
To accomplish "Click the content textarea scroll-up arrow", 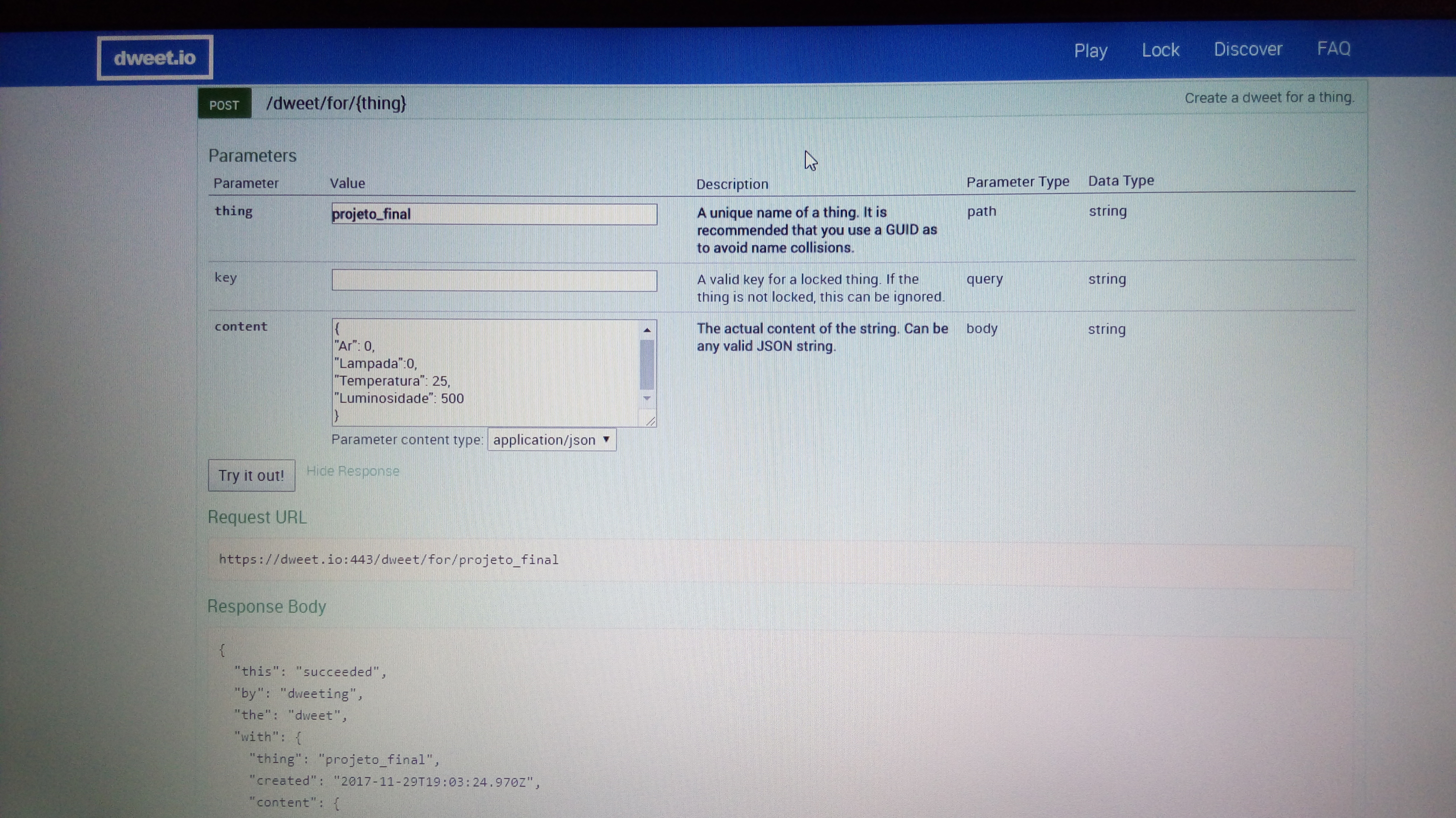I will pyautogui.click(x=647, y=330).
